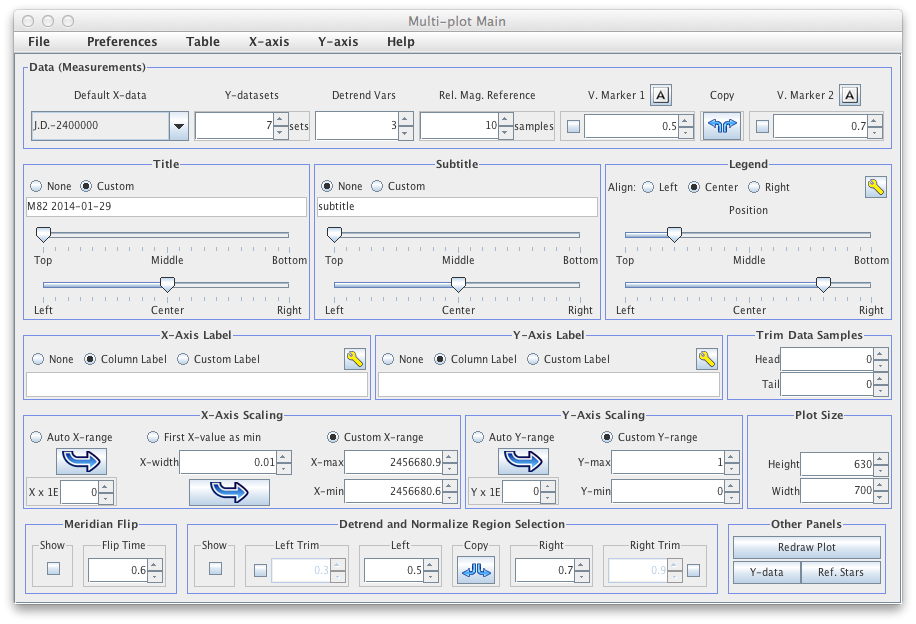Increase the Y-datasets value with up arrow
The width and height of the screenshot is (916, 624).
click(x=279, y=120)
